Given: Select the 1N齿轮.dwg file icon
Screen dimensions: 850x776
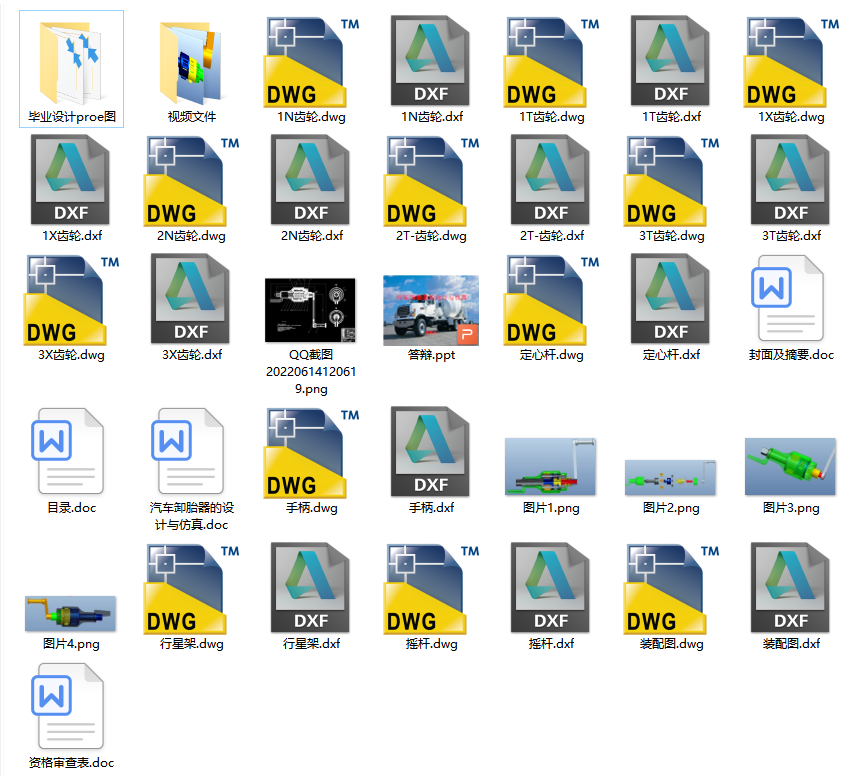Looking at the screenshot, I should point(311,62).
